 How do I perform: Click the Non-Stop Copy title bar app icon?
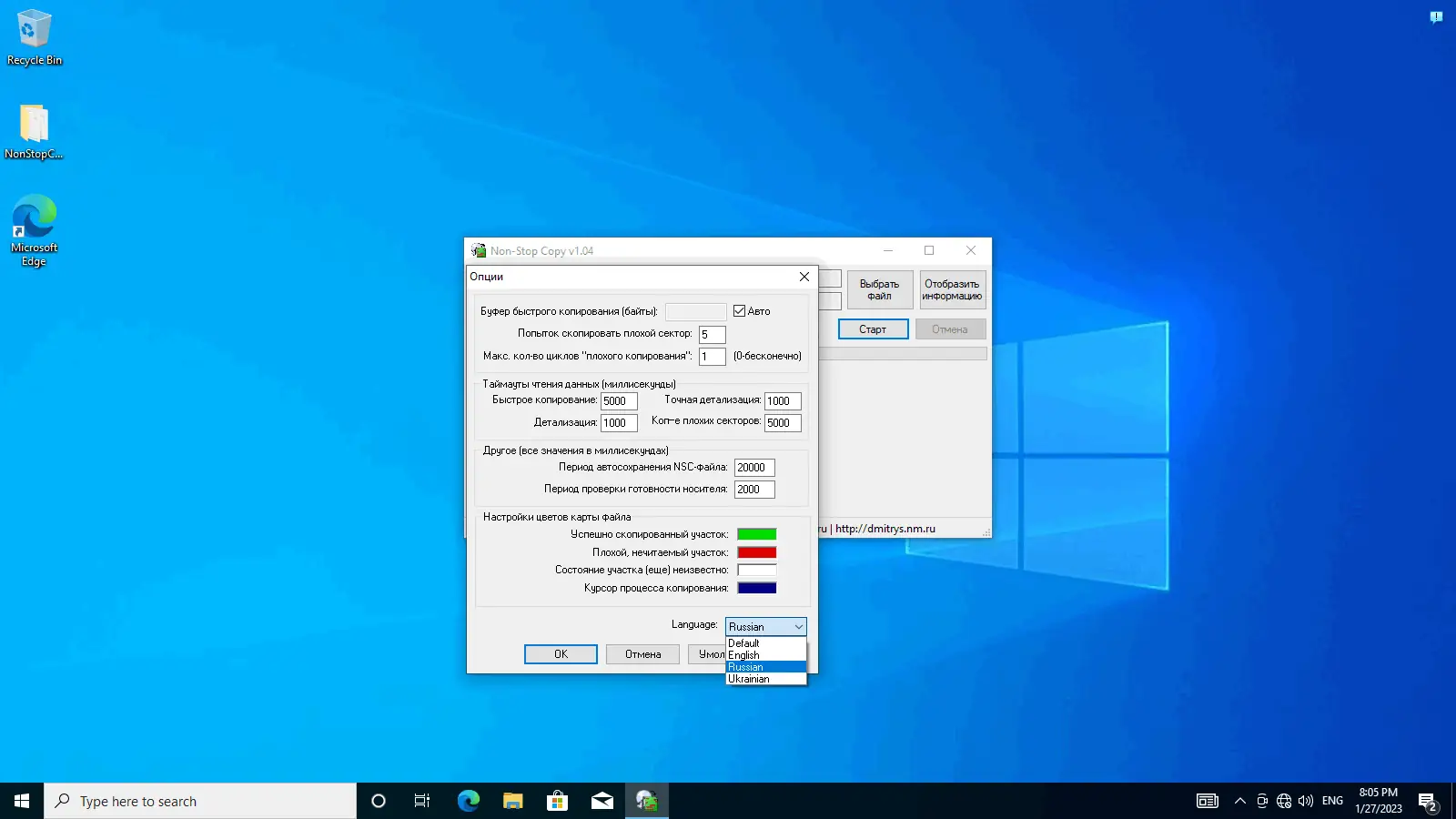pos(479,250)
